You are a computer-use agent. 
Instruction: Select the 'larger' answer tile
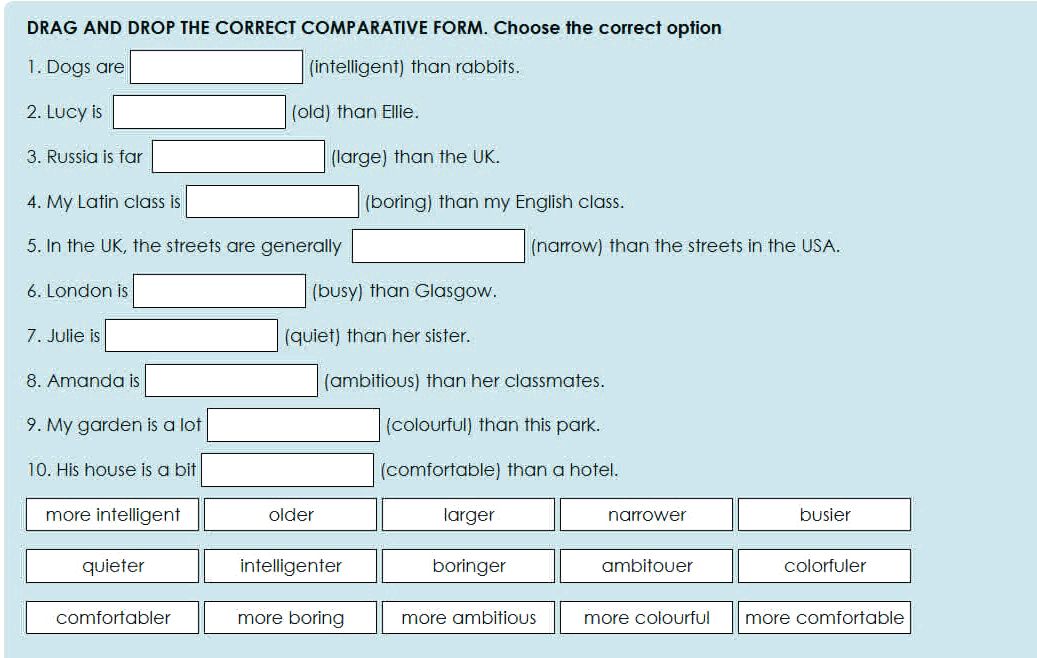point(467,514)
